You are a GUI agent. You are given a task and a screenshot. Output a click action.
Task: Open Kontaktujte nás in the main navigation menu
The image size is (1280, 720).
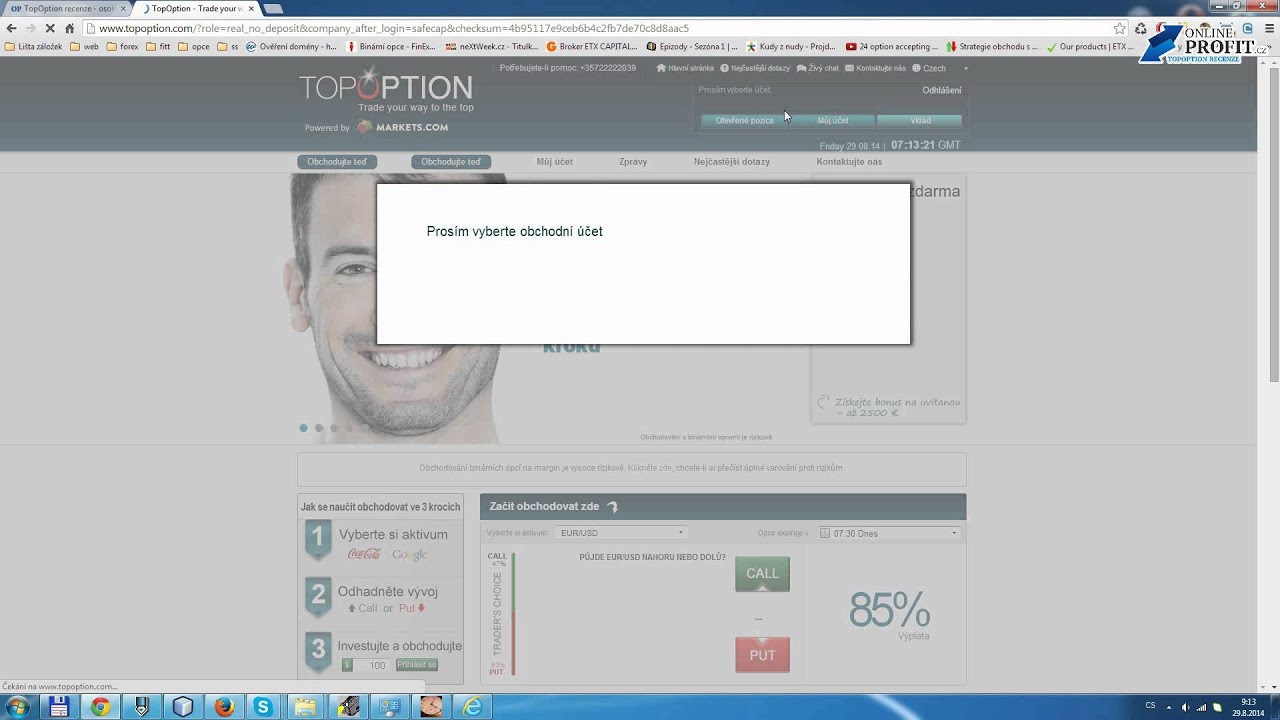(849, 162)
